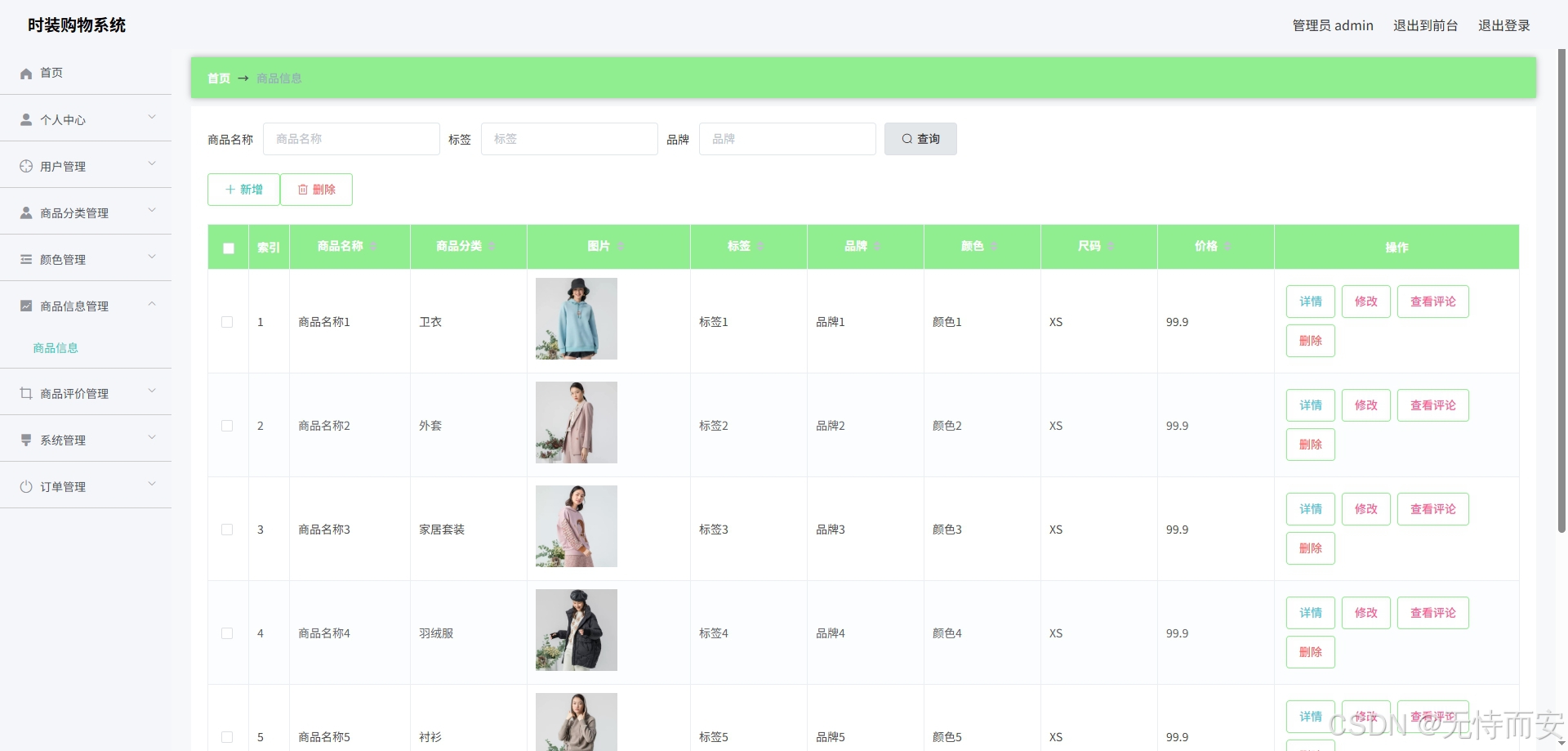Expand the 颜色管理 menu chevron

click(x=152, y=257)
